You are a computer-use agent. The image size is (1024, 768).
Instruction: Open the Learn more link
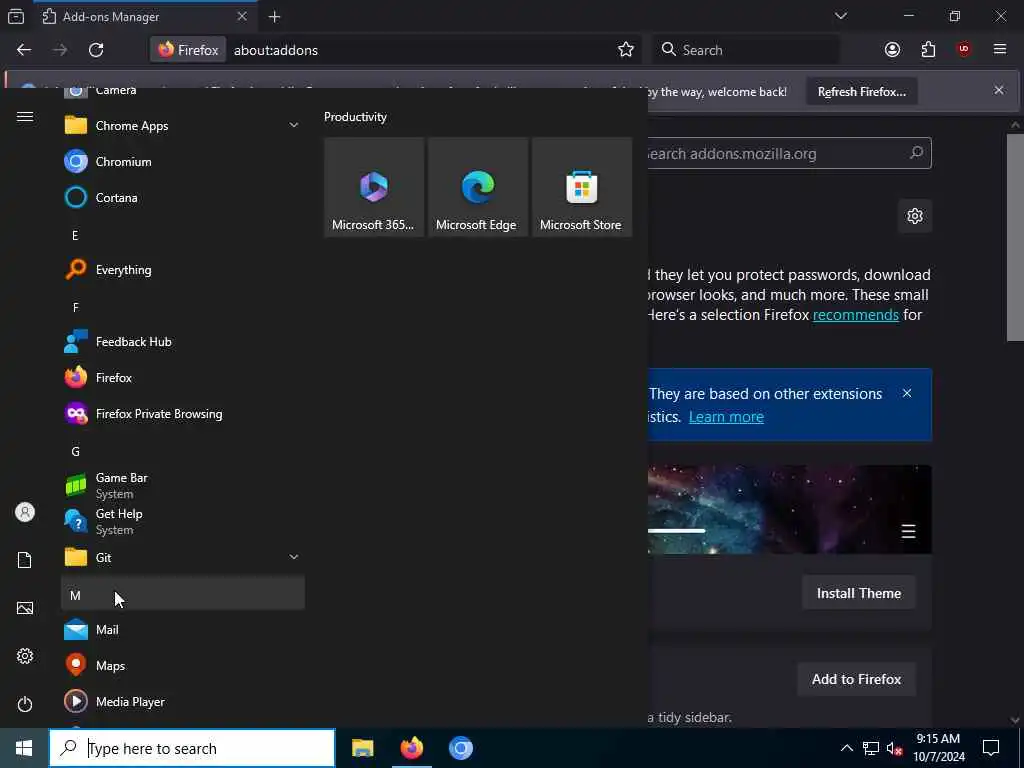pos(726,417)
